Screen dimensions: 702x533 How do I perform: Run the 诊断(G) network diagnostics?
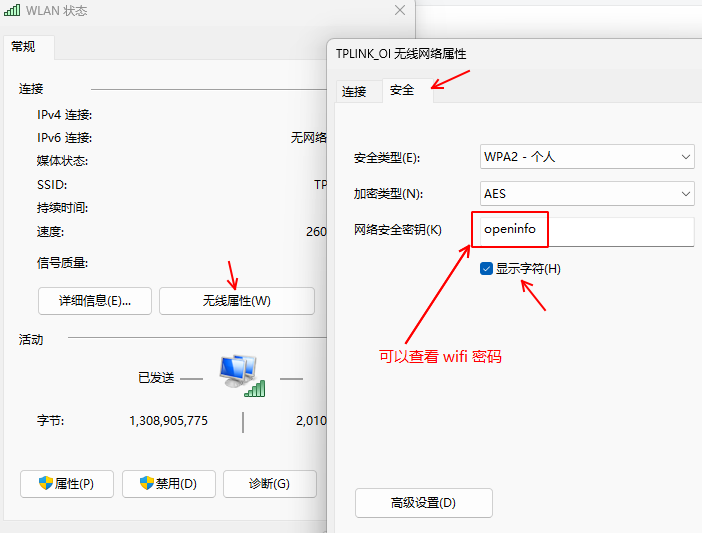[x=269, y=484]
